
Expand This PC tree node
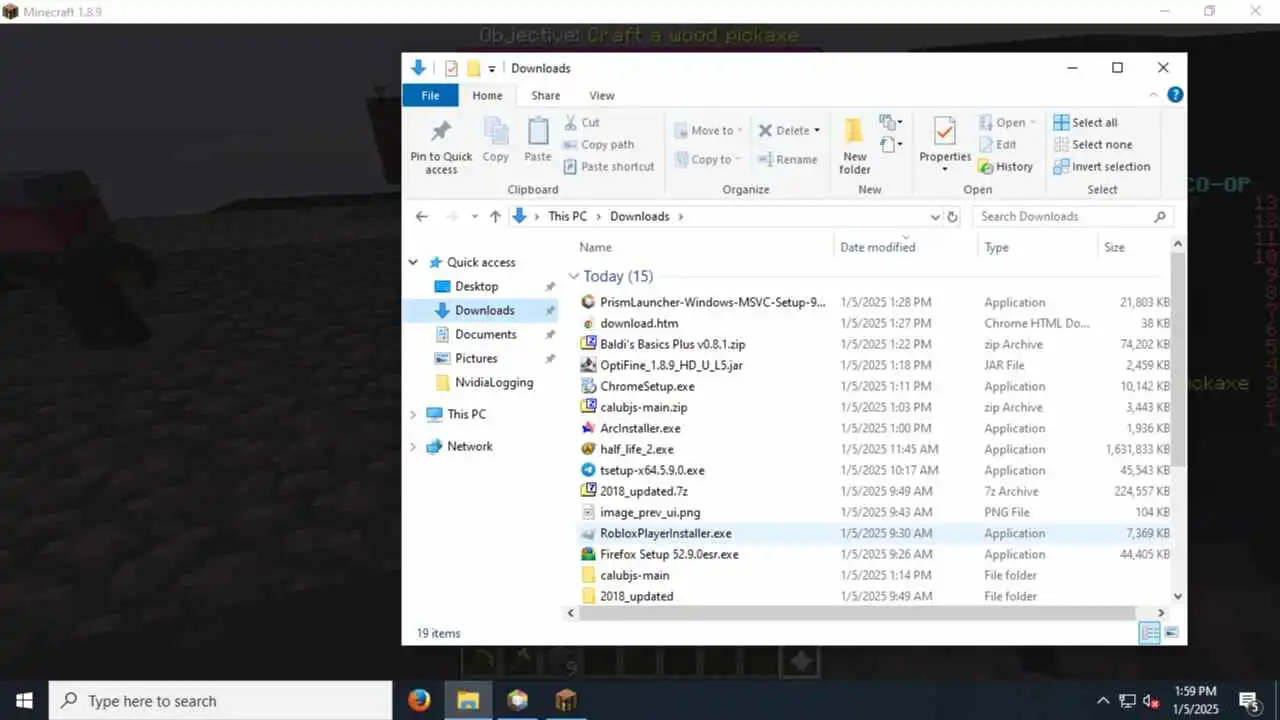[x=413, y=414]
